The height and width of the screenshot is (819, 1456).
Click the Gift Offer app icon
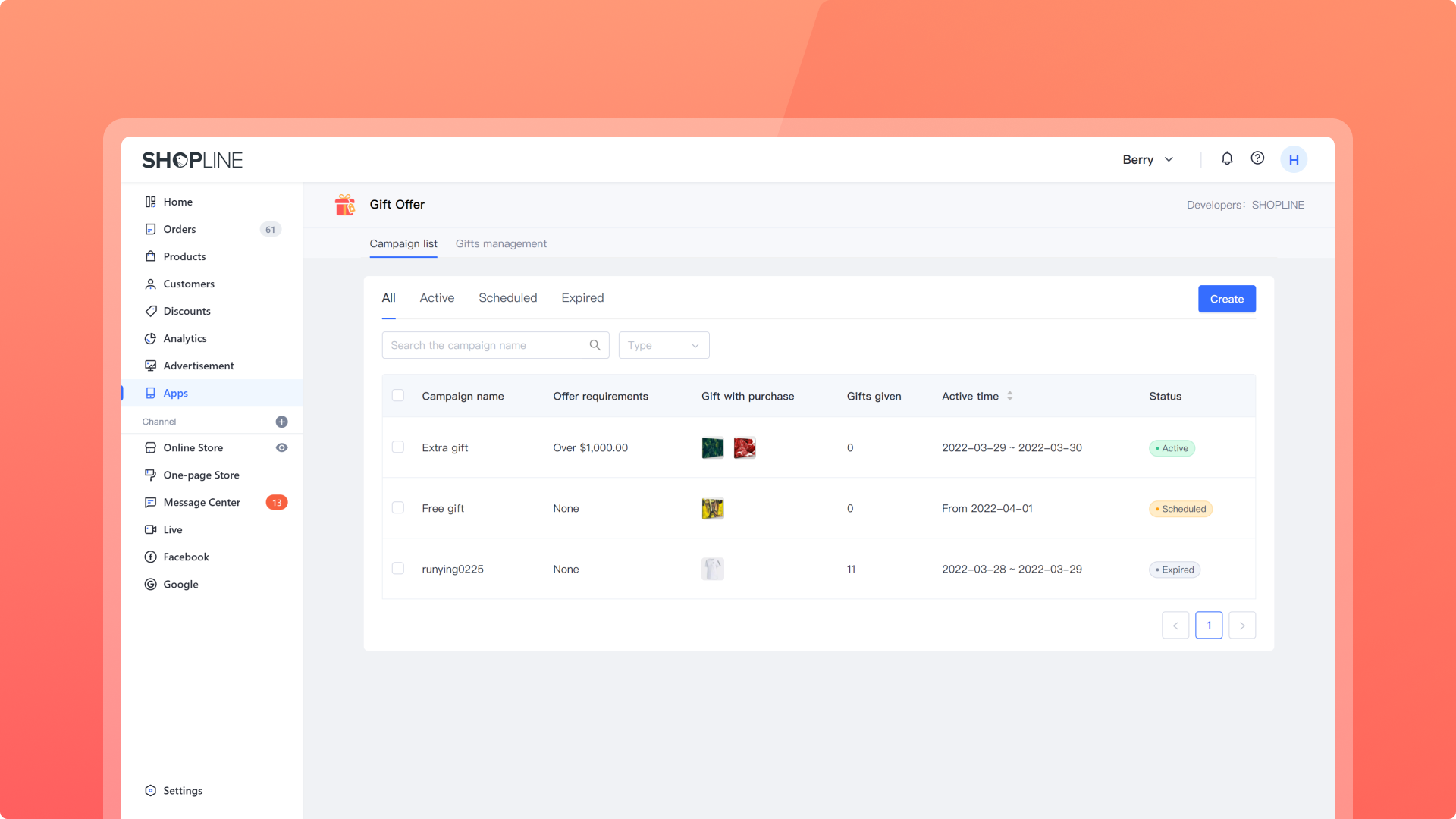coord(345,205)
